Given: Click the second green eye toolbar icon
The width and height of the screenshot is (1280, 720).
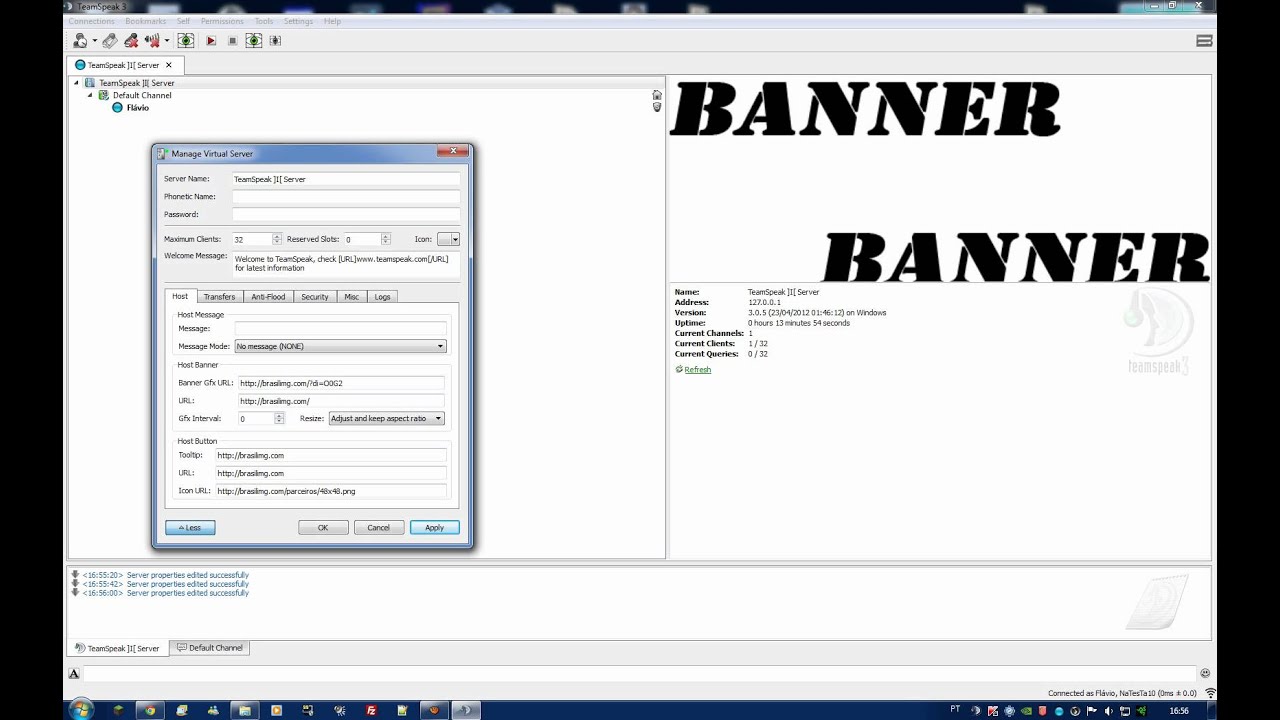Looking at the screenshot, I should pyautogui.click(x=254, y=41).
